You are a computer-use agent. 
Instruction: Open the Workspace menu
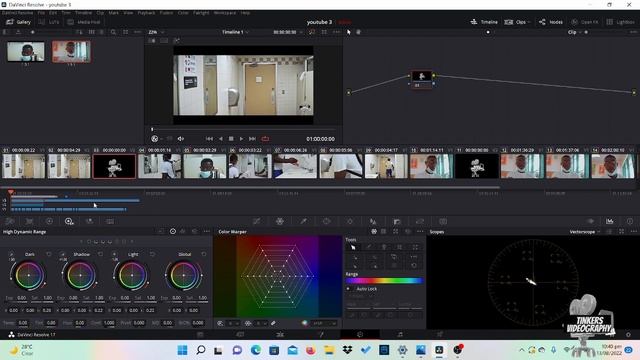(x=225, y=13)
